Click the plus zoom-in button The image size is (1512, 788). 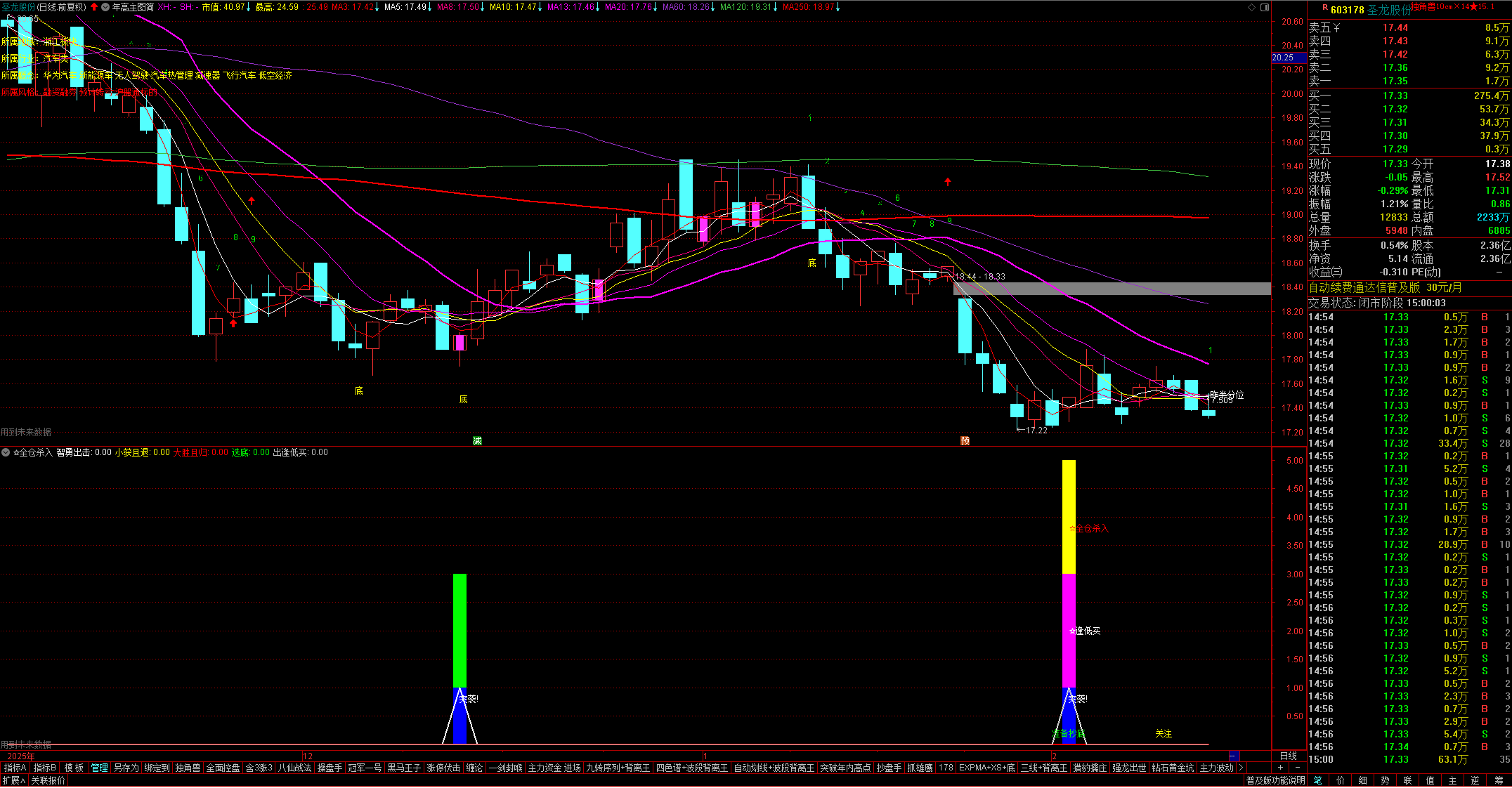1280,768
